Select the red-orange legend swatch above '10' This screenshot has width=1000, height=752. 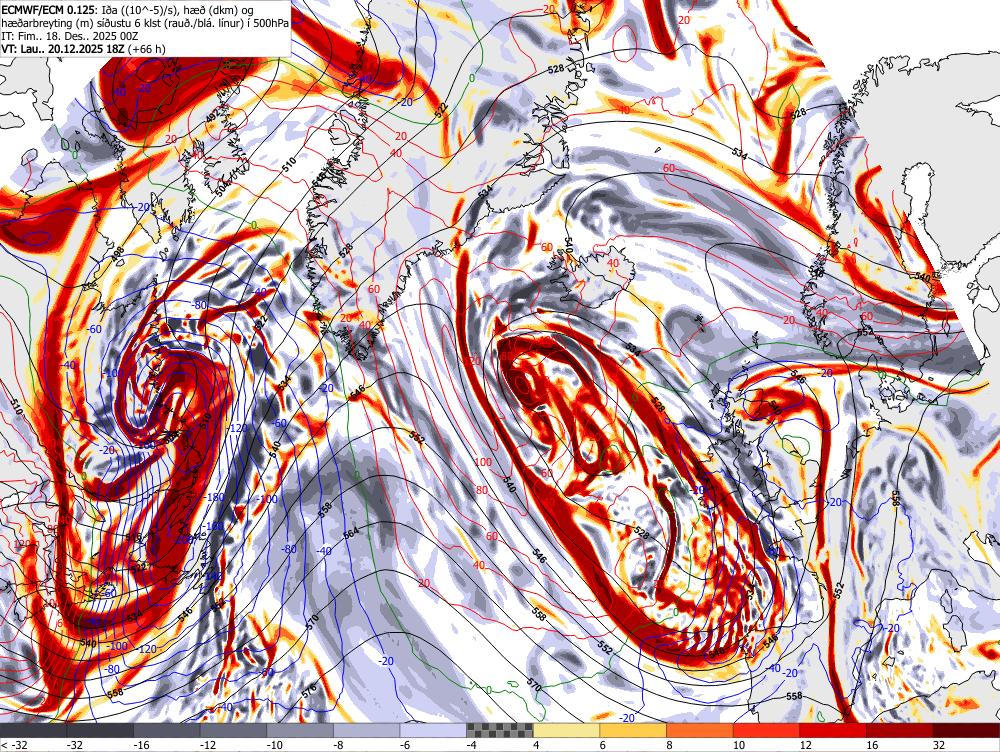[766, 730]
